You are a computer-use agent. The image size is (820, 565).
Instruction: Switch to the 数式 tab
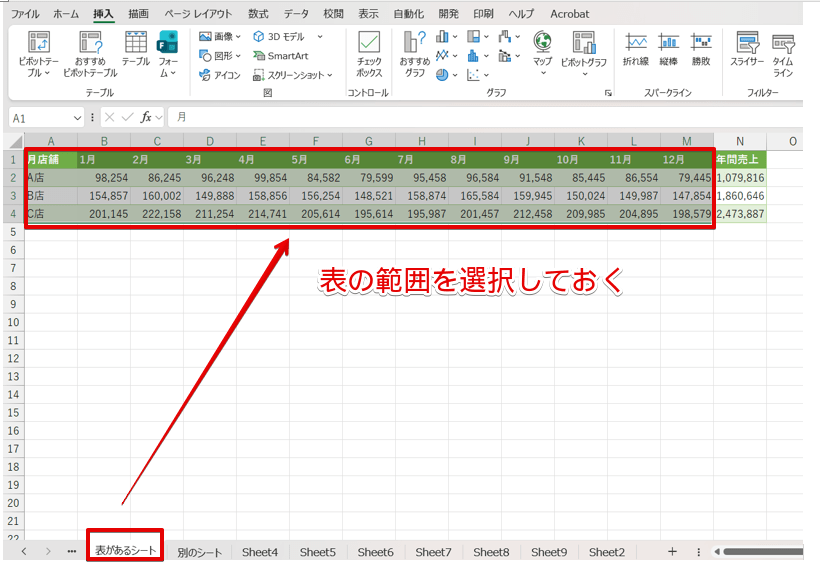click(258, 14)
